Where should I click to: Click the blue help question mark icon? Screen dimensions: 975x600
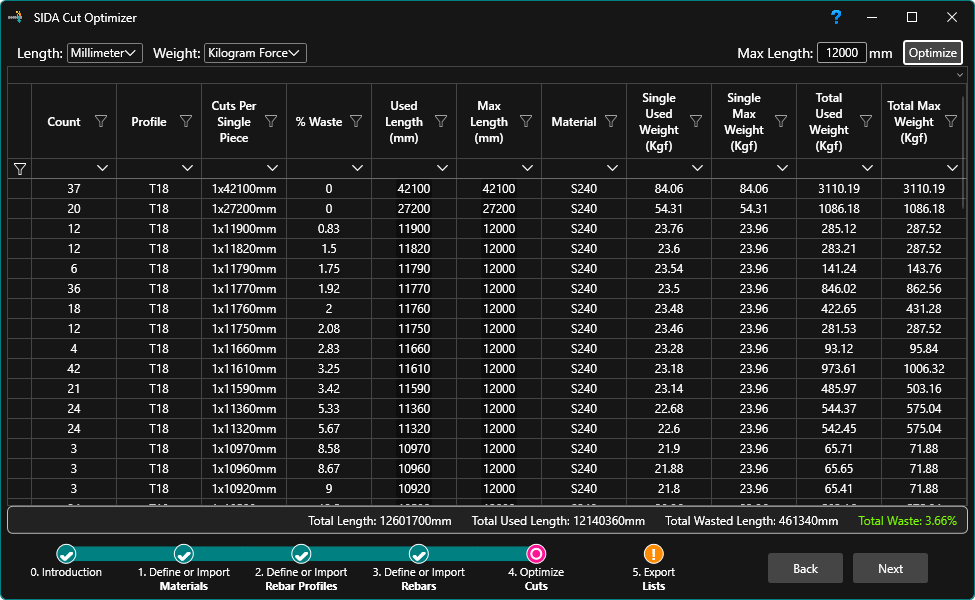coord(836,17)
